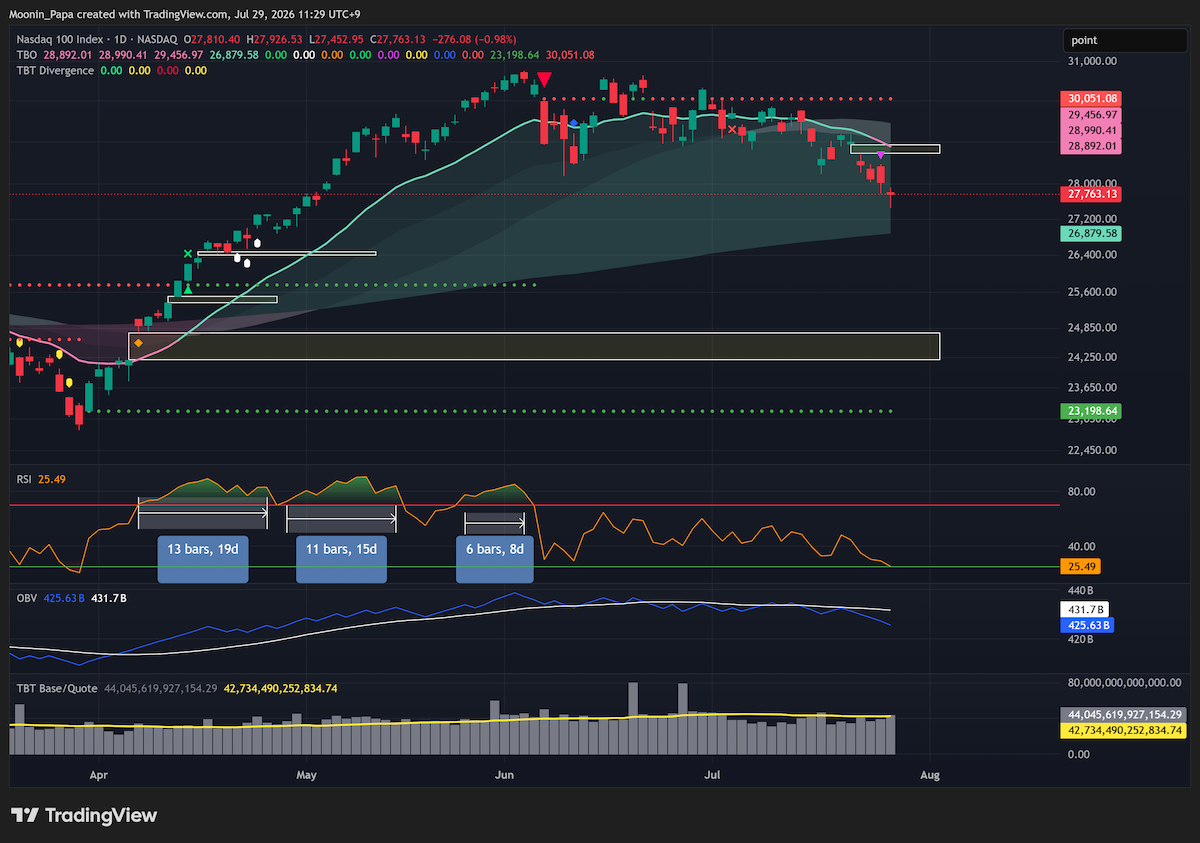Select the 6 bars, 8d measurement label
The height and width of the screenshot is (843, 1200).
(495, 560)
